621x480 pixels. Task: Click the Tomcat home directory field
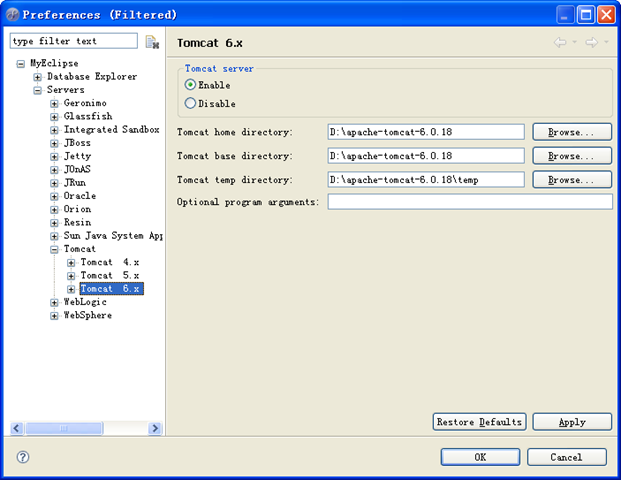tap(426, 132)
